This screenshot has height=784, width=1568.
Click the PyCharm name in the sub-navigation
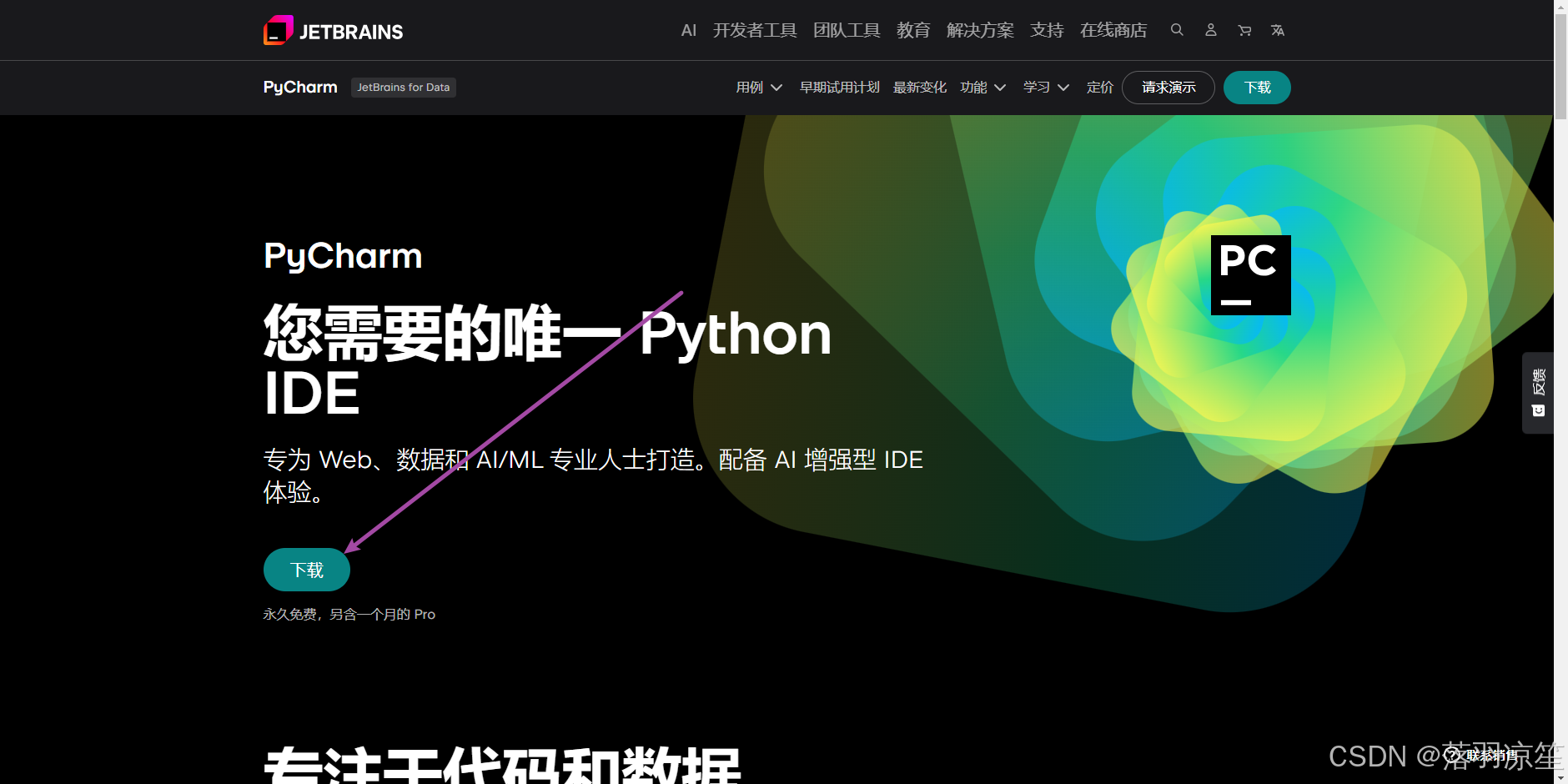(300, 88)
